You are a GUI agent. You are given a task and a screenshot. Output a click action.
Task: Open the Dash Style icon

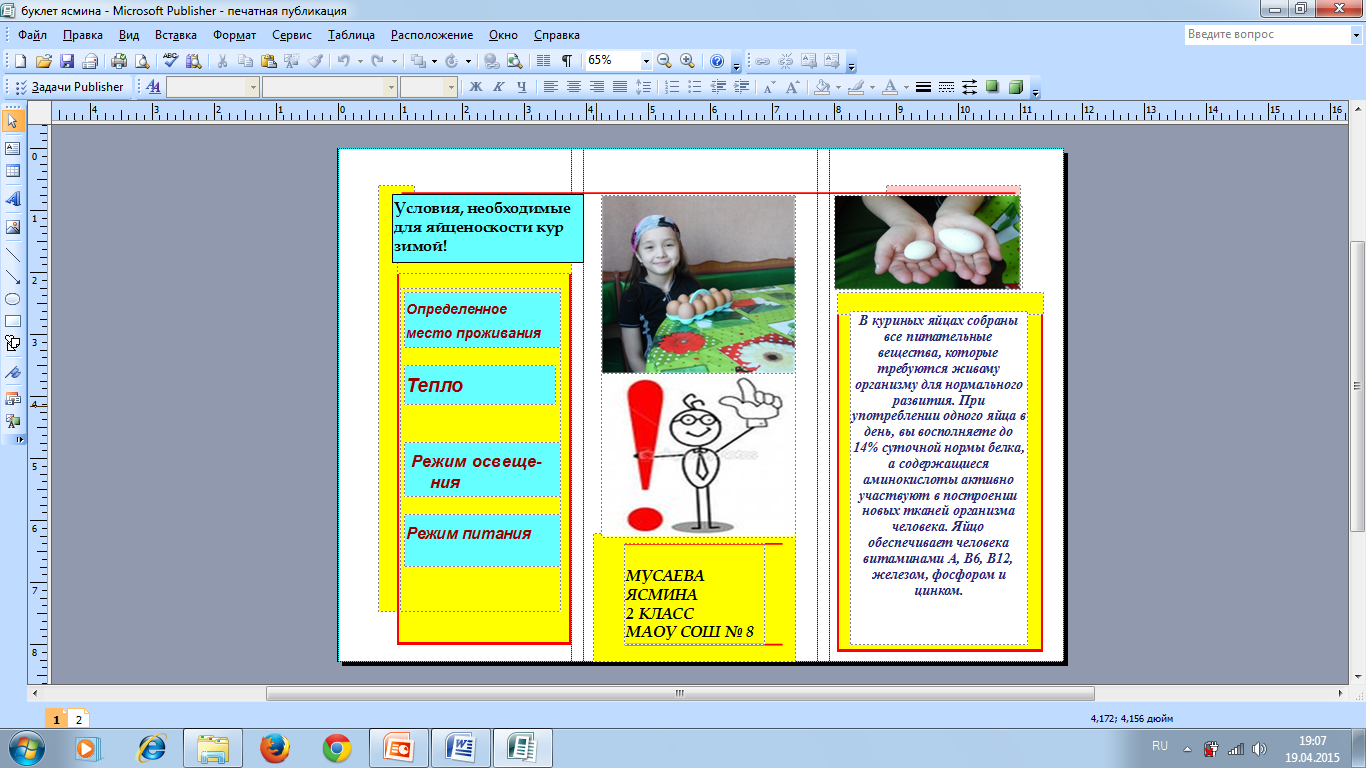pos(946,87)
